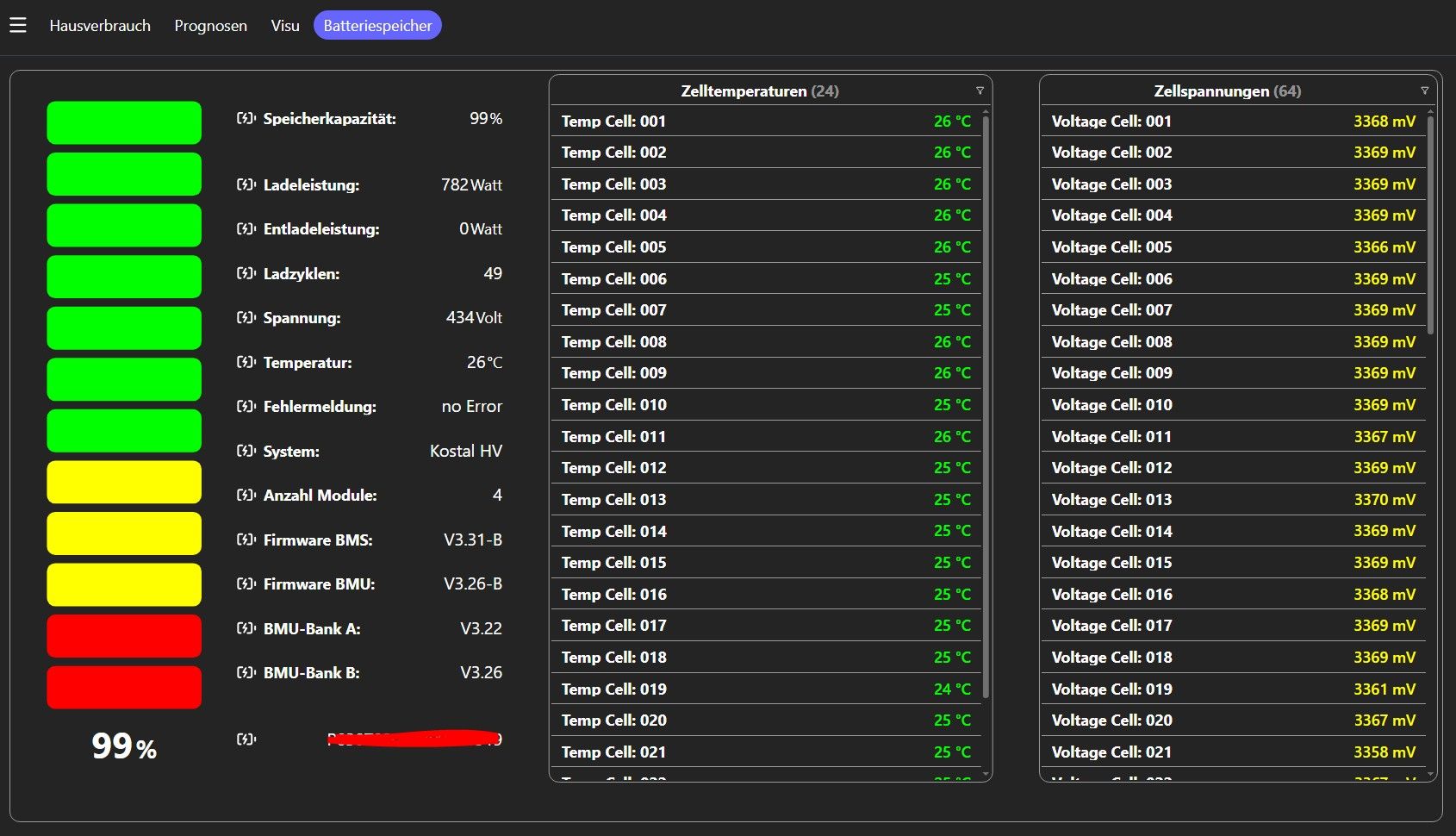Click the top green battery level bar
Screen dimensions: 1456x836
click(x=124, y=122)
